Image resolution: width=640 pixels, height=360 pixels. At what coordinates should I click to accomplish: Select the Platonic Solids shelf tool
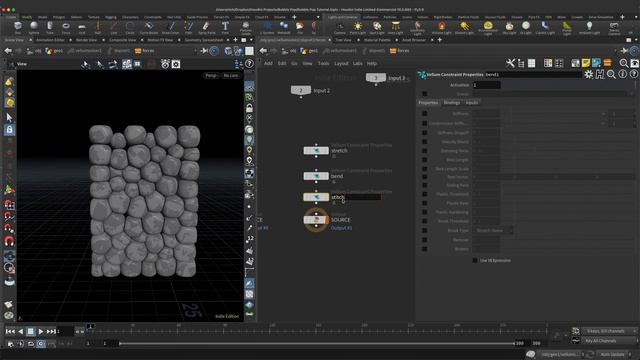pos(246,28)
